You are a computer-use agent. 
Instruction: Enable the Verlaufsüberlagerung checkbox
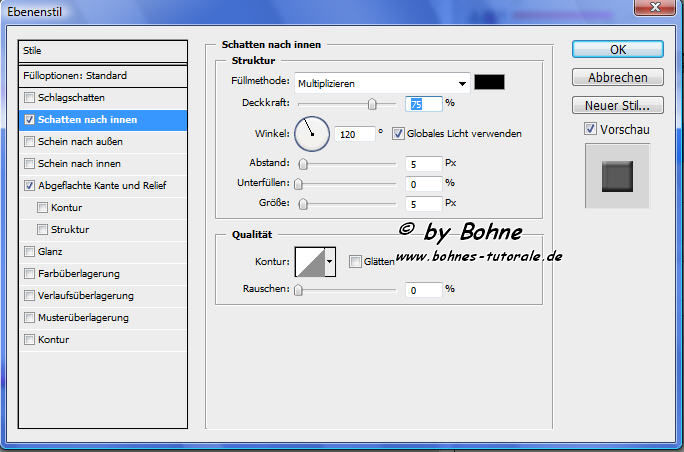(x=29, y=296)
